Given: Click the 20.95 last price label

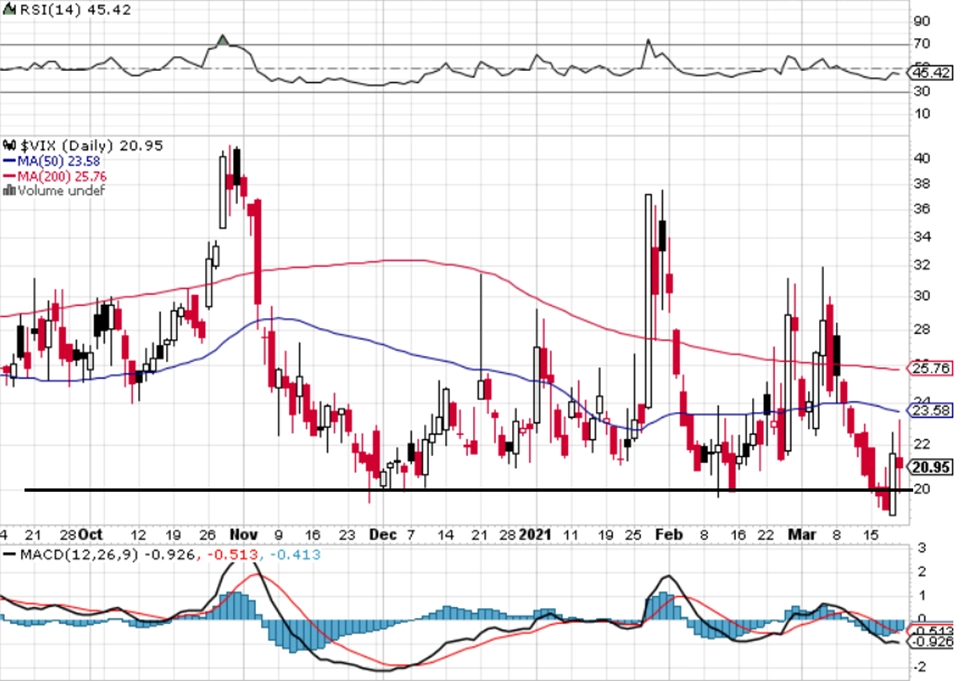Looking at the screenshot, I should [x=931, y=467].
